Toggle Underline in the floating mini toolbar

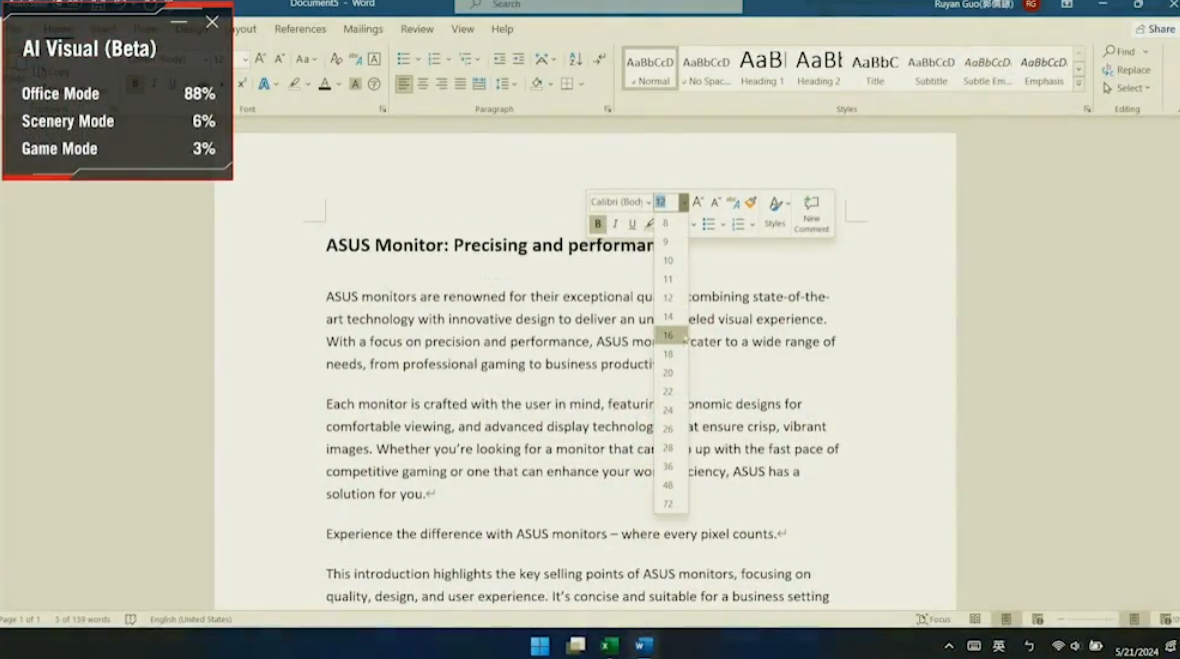(632, 224)
